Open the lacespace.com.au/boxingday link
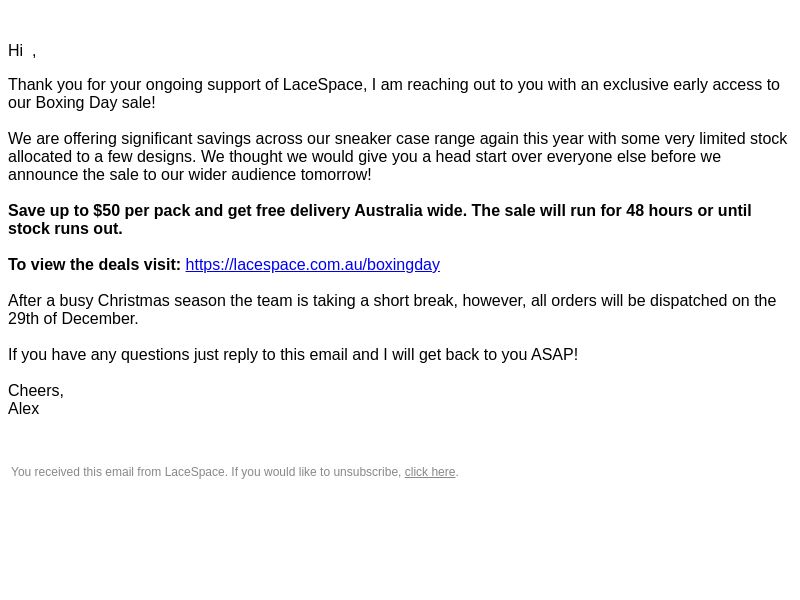The image size is (800, 600). (x=312, y=265)
